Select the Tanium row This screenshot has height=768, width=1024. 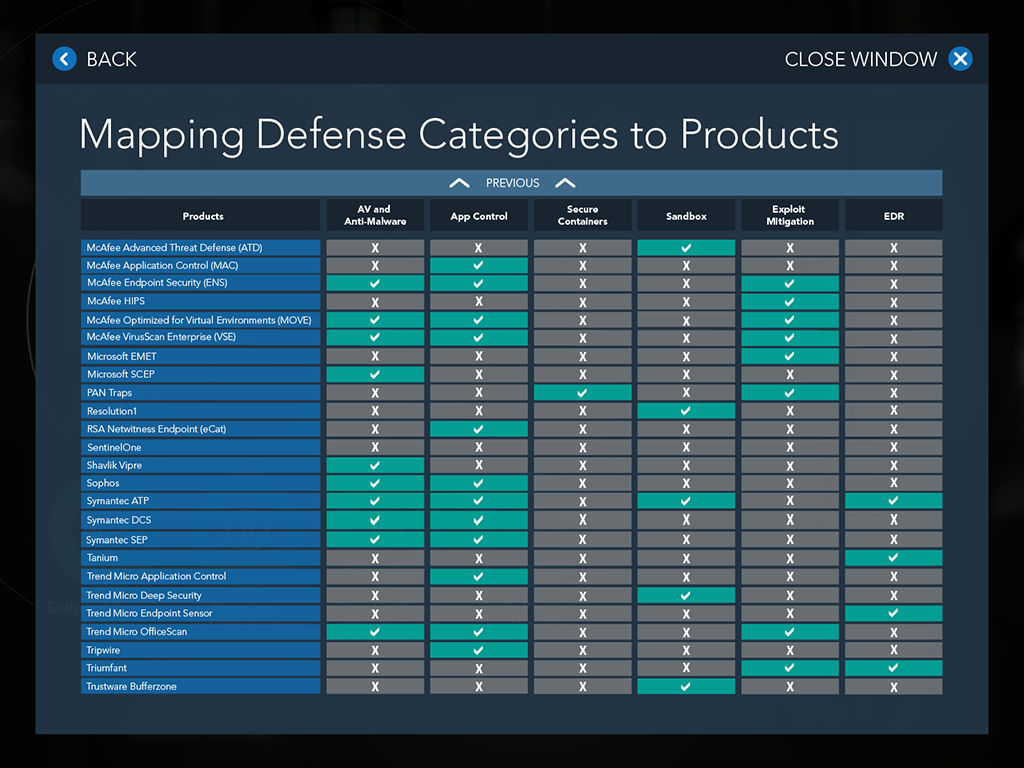click(200, 558)
